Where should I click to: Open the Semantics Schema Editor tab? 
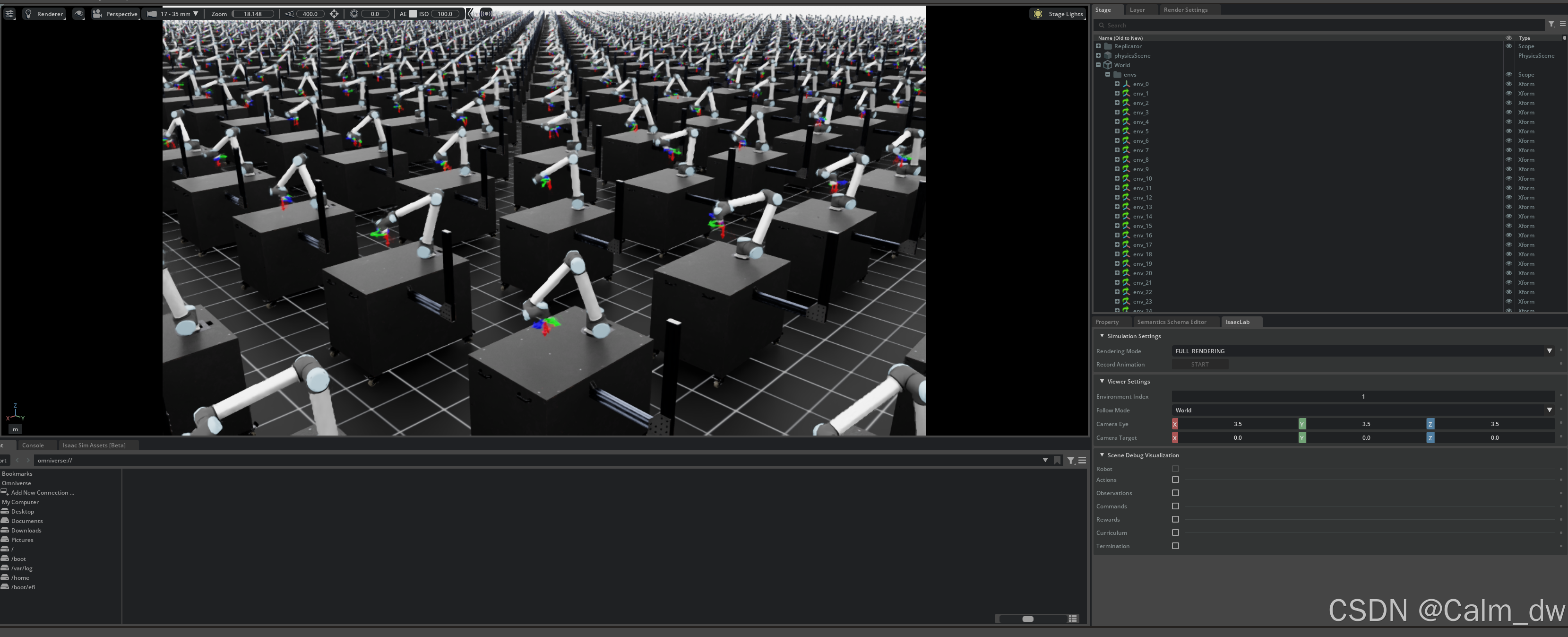coord(1171,322)
